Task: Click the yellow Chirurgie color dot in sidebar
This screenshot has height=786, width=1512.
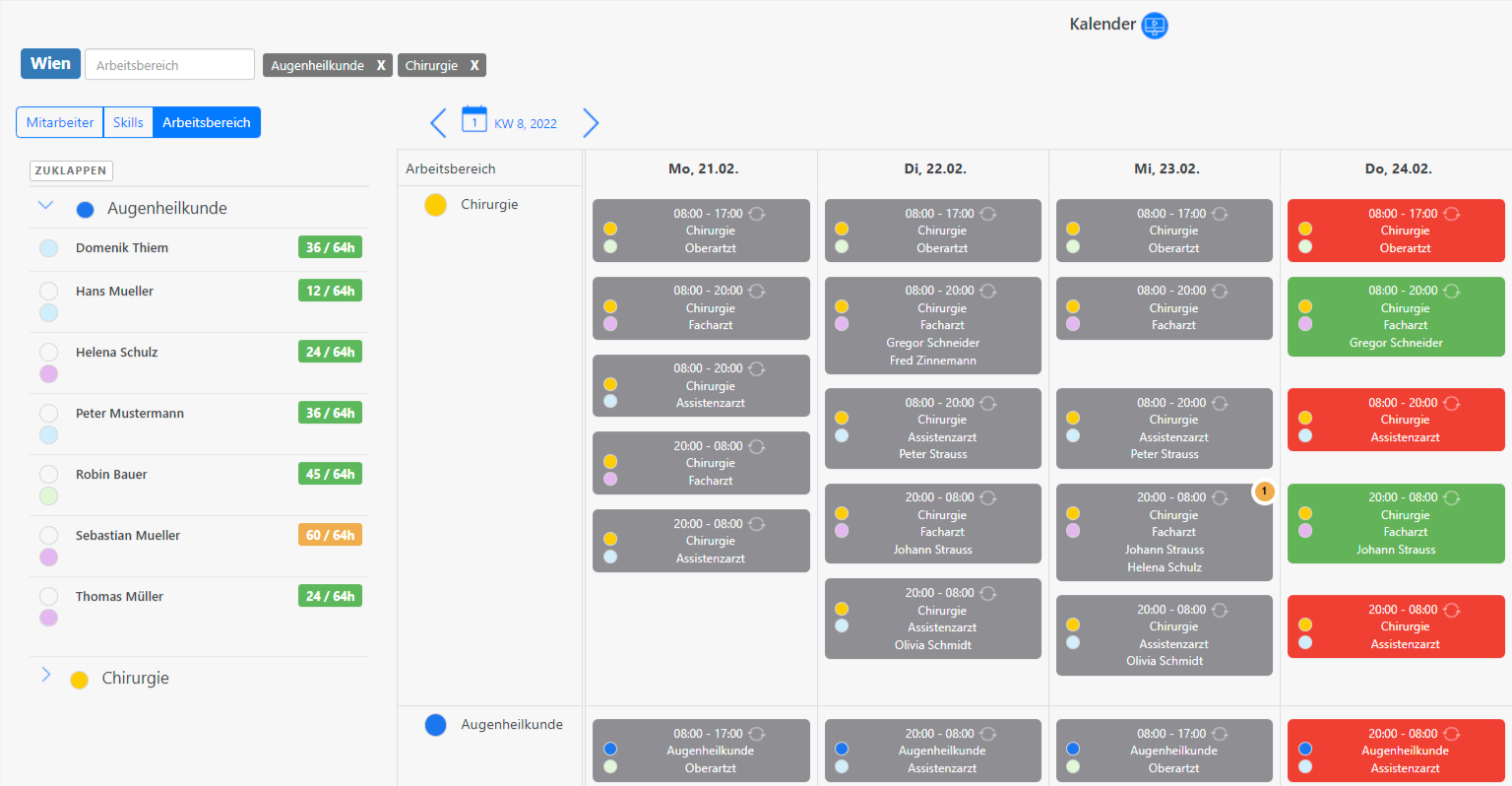Action: coord(80,680)
